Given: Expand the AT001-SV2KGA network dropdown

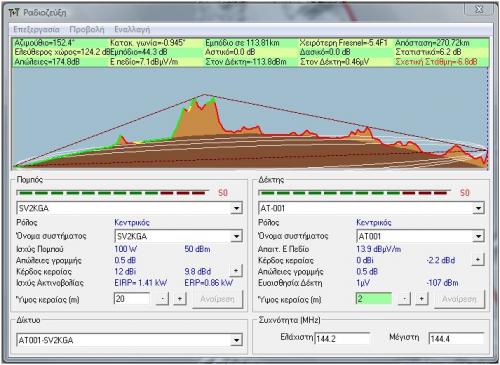Looking at the screenshot, I should point(236,340).
